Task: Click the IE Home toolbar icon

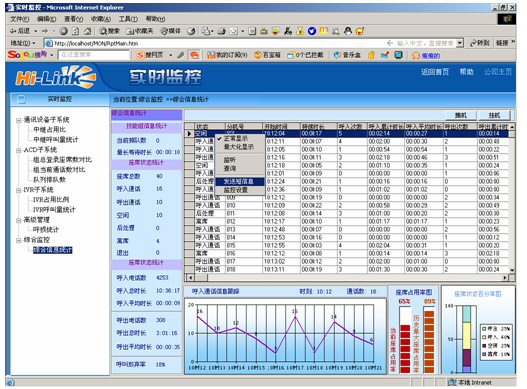Action: click(87, 31)
